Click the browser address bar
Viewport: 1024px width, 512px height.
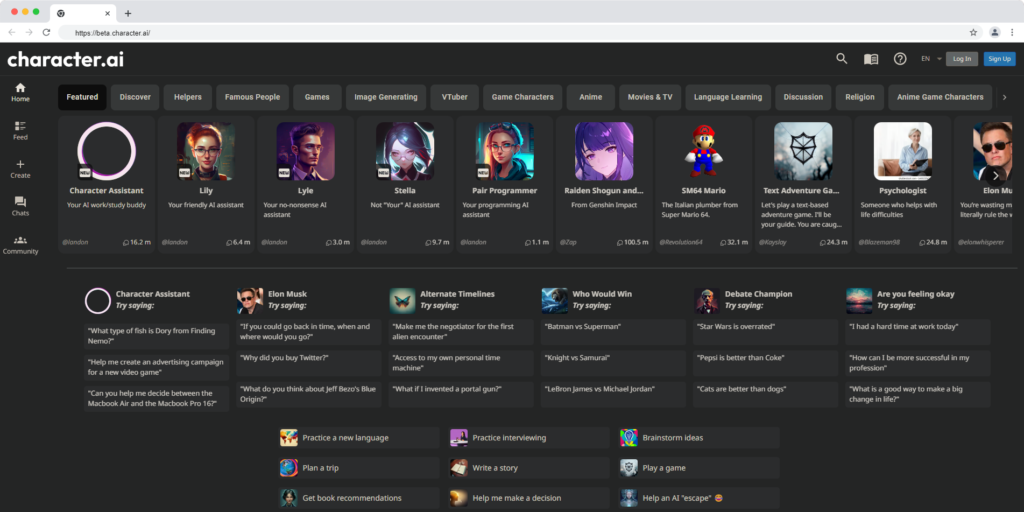[x=509, y=32]
